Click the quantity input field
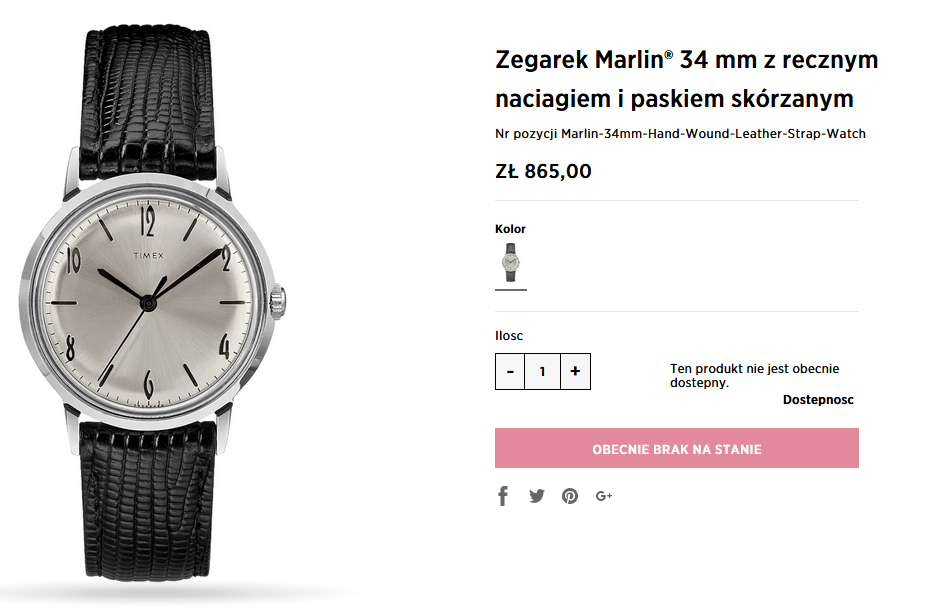 [x=543, y=372]
